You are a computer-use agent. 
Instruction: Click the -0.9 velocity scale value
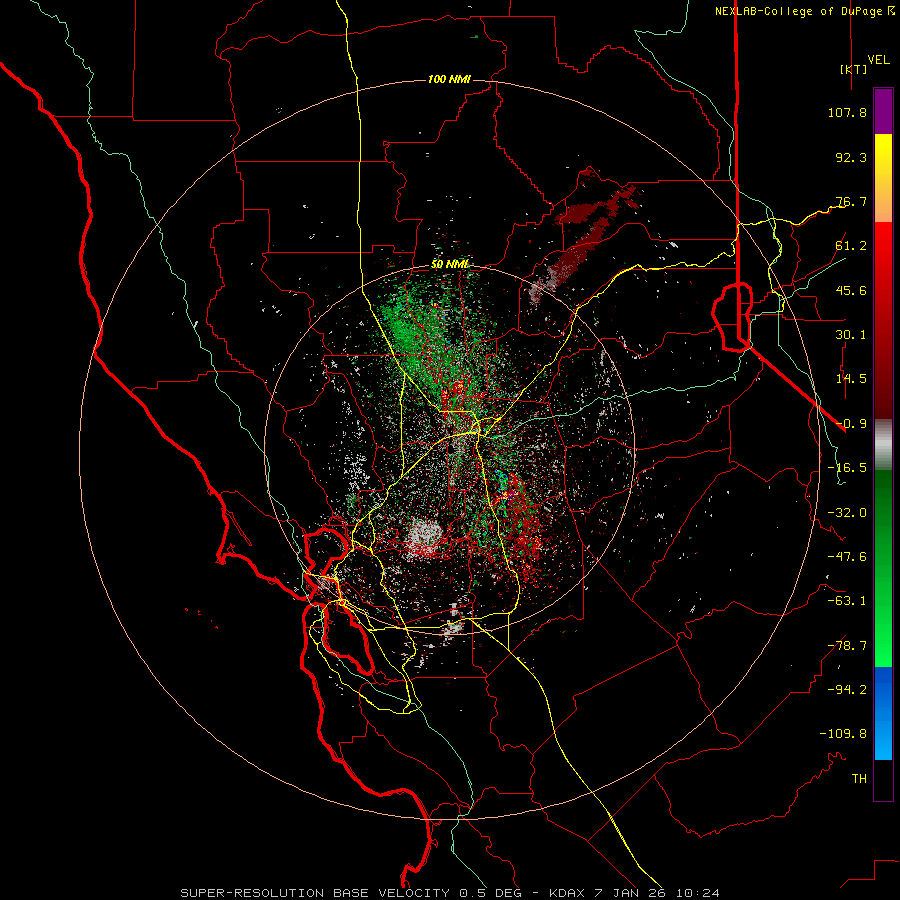click(x=851, y=424)
